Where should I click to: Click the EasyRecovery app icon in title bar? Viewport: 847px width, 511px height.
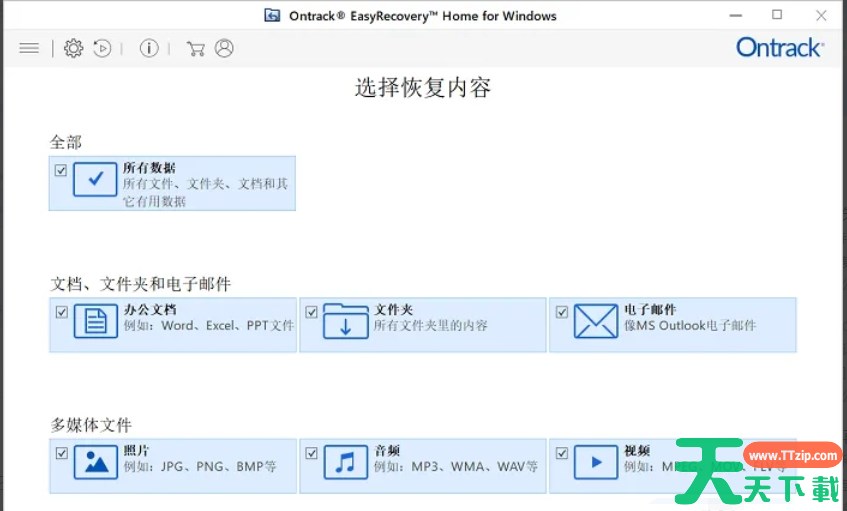point(272,15)
